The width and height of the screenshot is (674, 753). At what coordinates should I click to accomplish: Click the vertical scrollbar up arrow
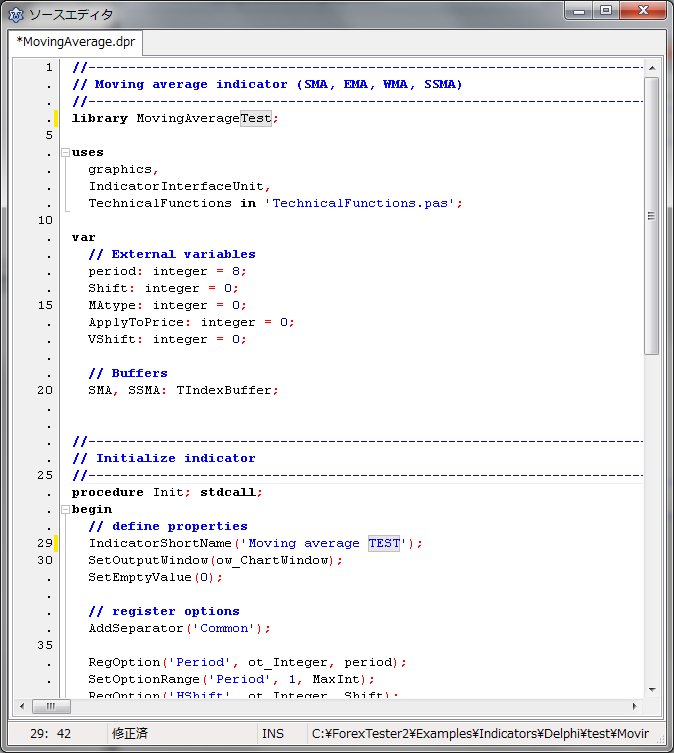652,68
